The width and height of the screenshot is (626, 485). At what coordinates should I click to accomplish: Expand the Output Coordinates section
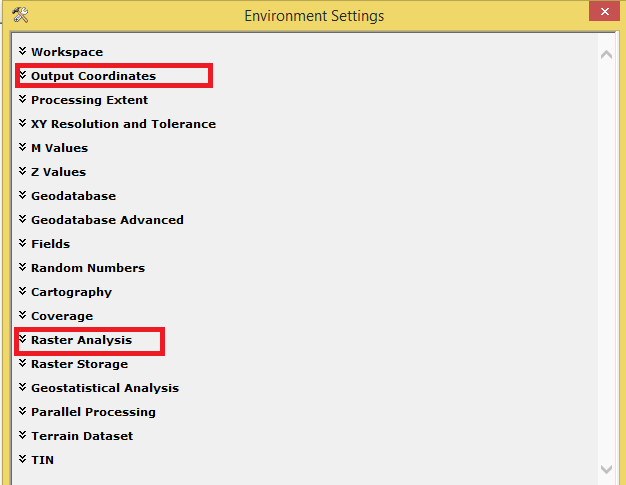pyautogui.click(x=93, y=76)
